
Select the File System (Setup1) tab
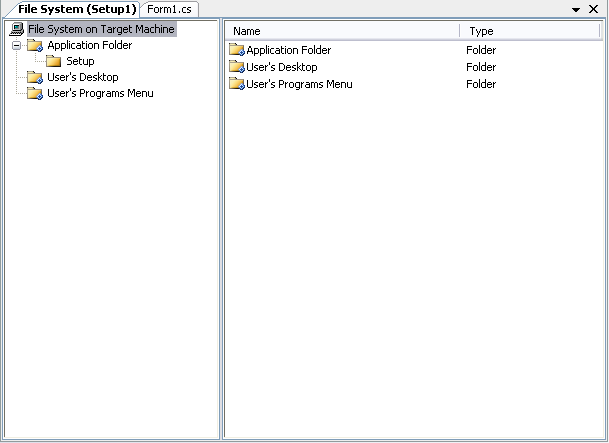[77, 9]
